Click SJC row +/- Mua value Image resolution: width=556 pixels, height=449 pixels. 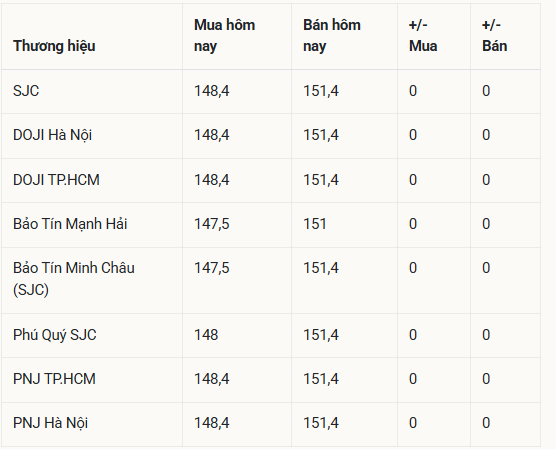(x=413, y=91)
